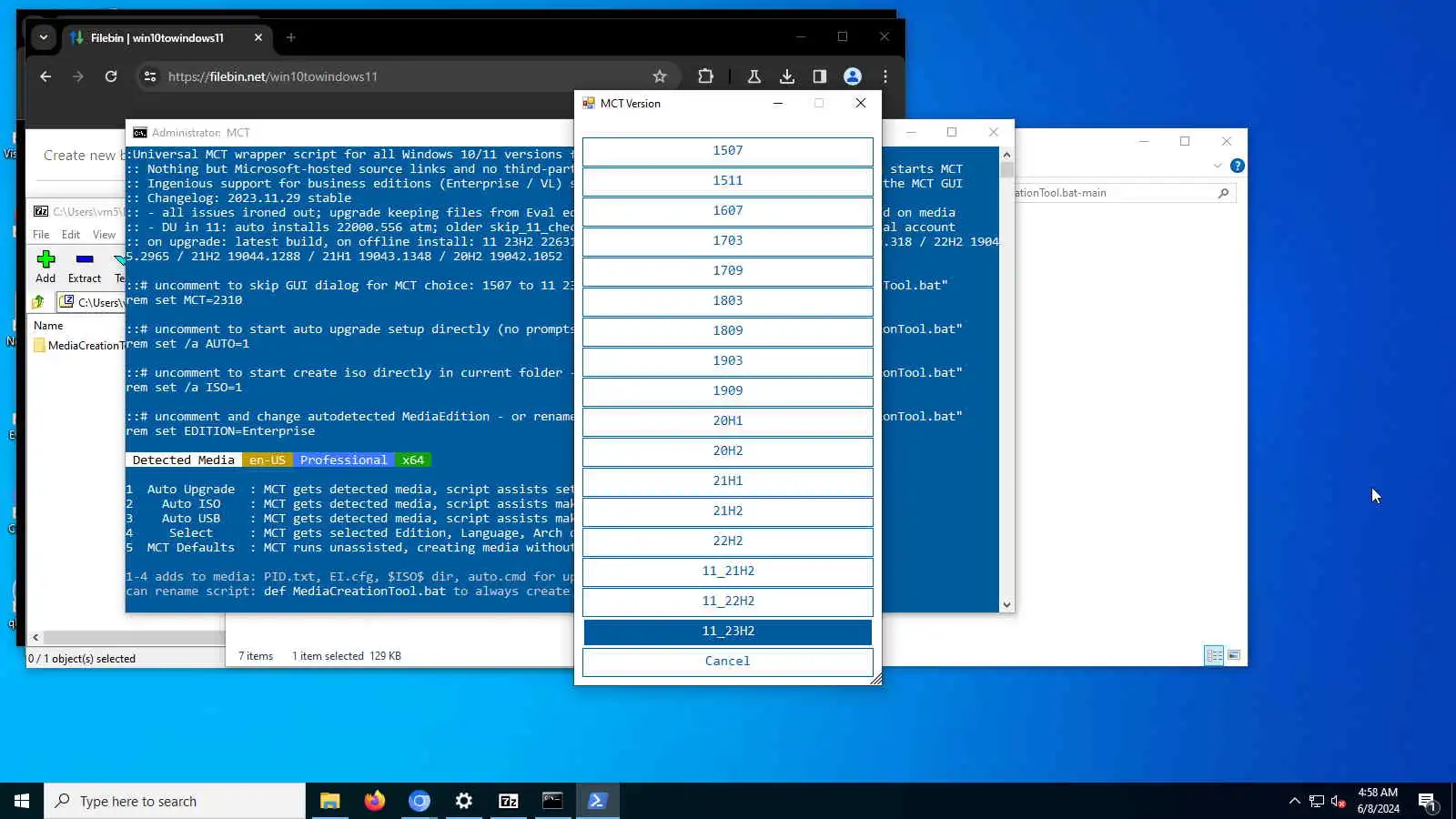Minimize the MCT Version dialog
The width and height of the screenshot is (1456, 819).
[778, 103]
